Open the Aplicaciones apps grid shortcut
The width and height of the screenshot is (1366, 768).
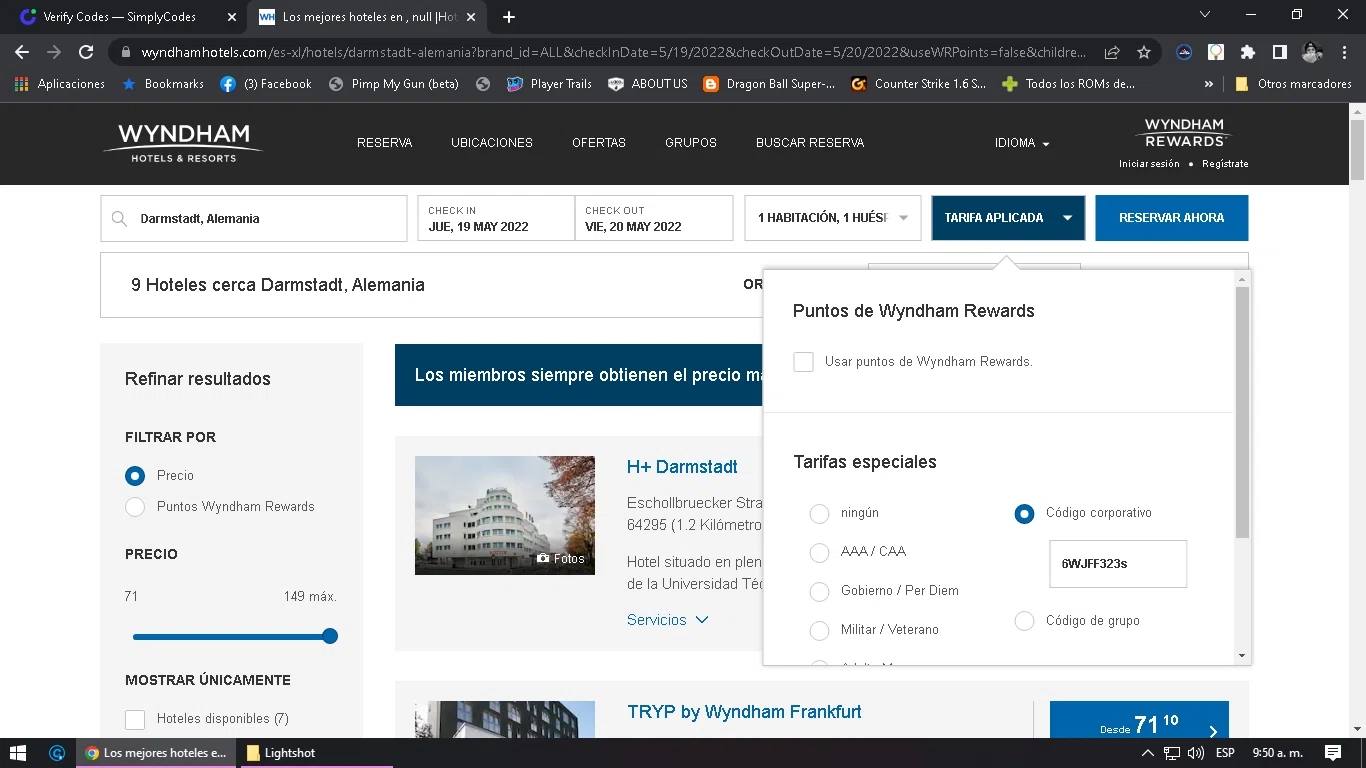(60, 84)
